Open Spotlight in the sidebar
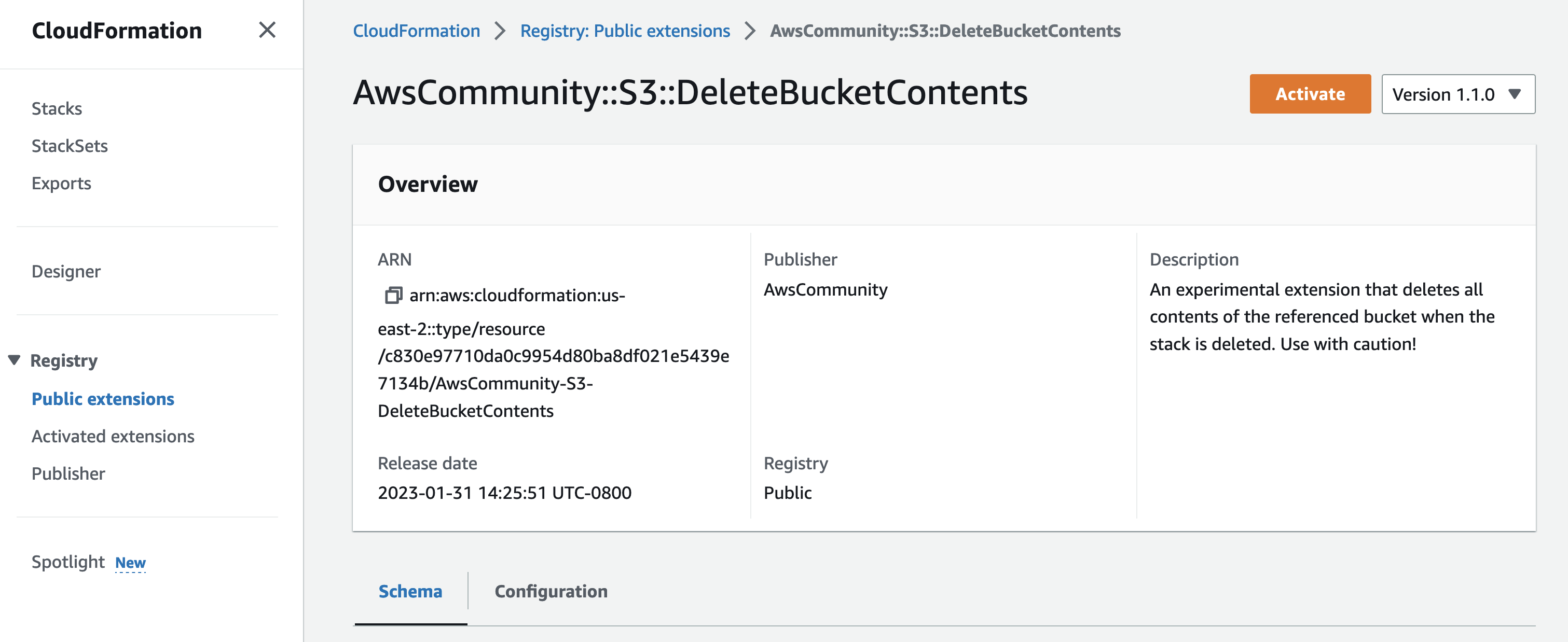 tap(68, 562)
